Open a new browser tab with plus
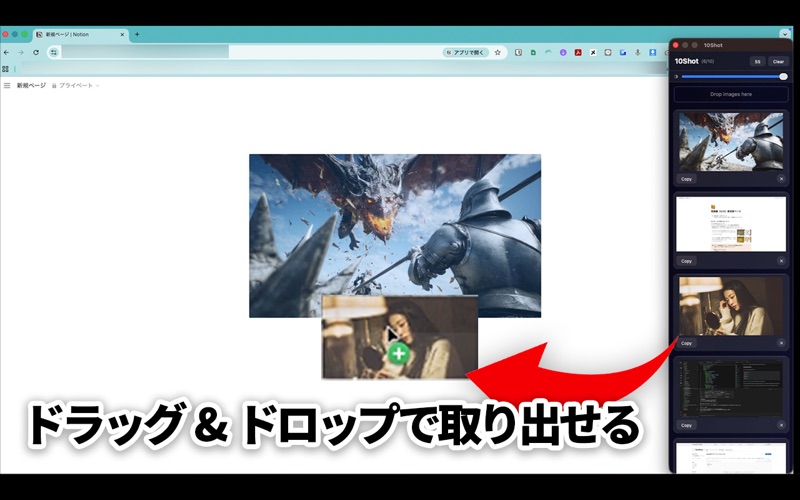800x500 pixels. [x=137, y=34]
